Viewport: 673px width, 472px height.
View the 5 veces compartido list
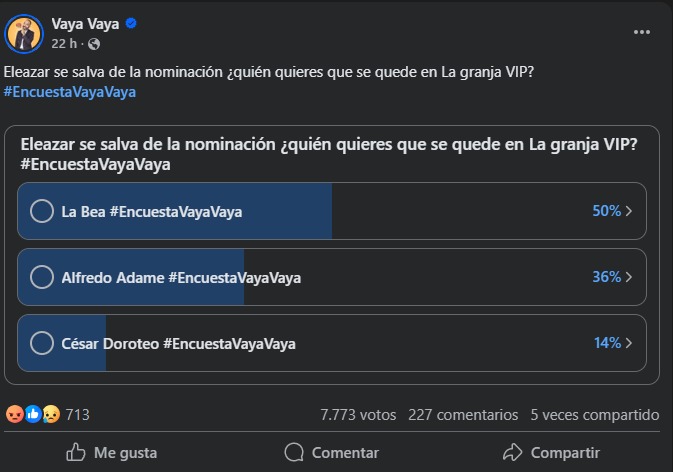(594, 414)
